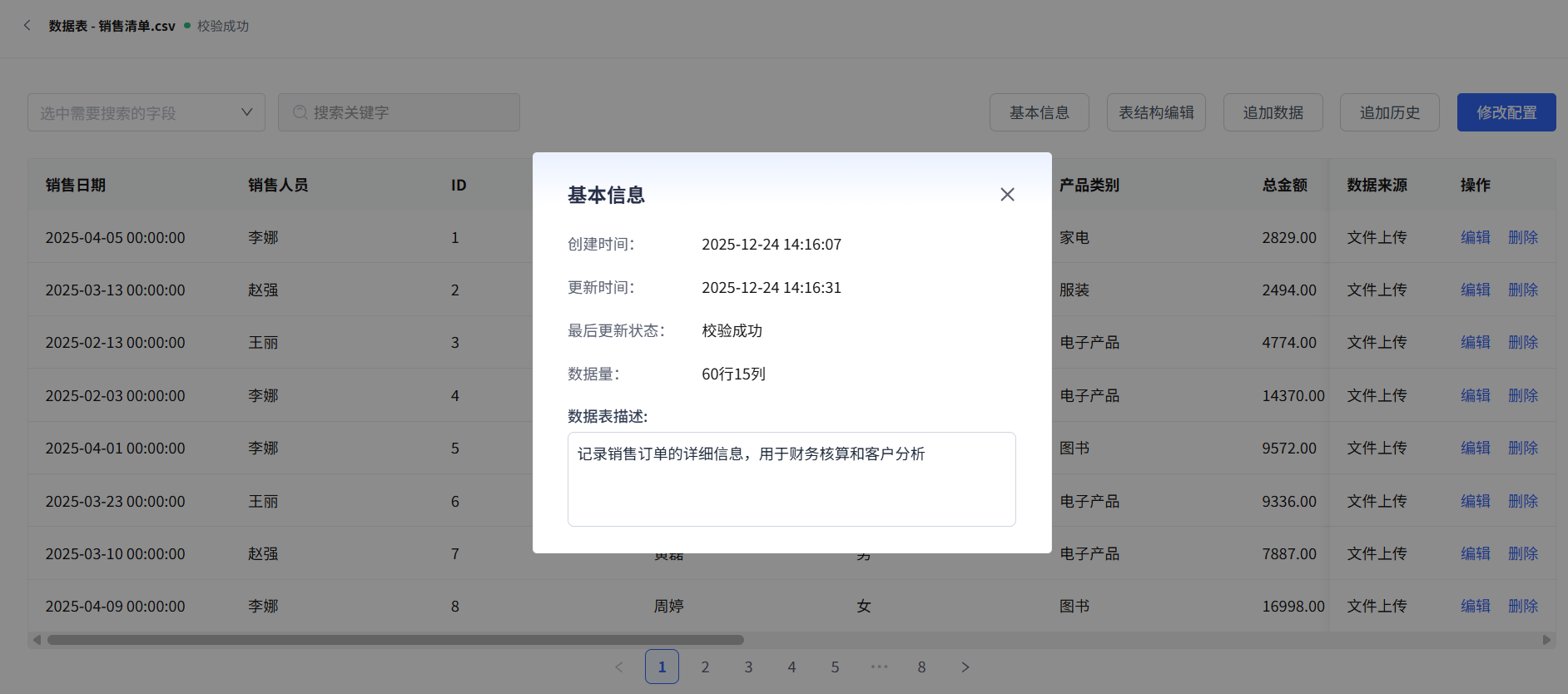This screenshot has height=694, width=1568.
Task: Click scrollbar right arrow
Action: (1546, 640)
